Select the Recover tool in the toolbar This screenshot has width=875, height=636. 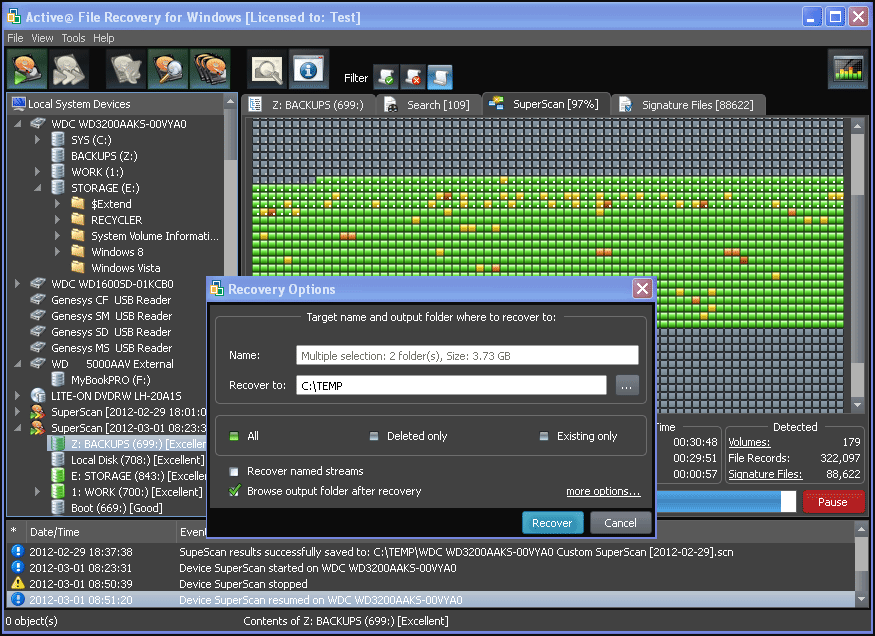coord(25,69)
